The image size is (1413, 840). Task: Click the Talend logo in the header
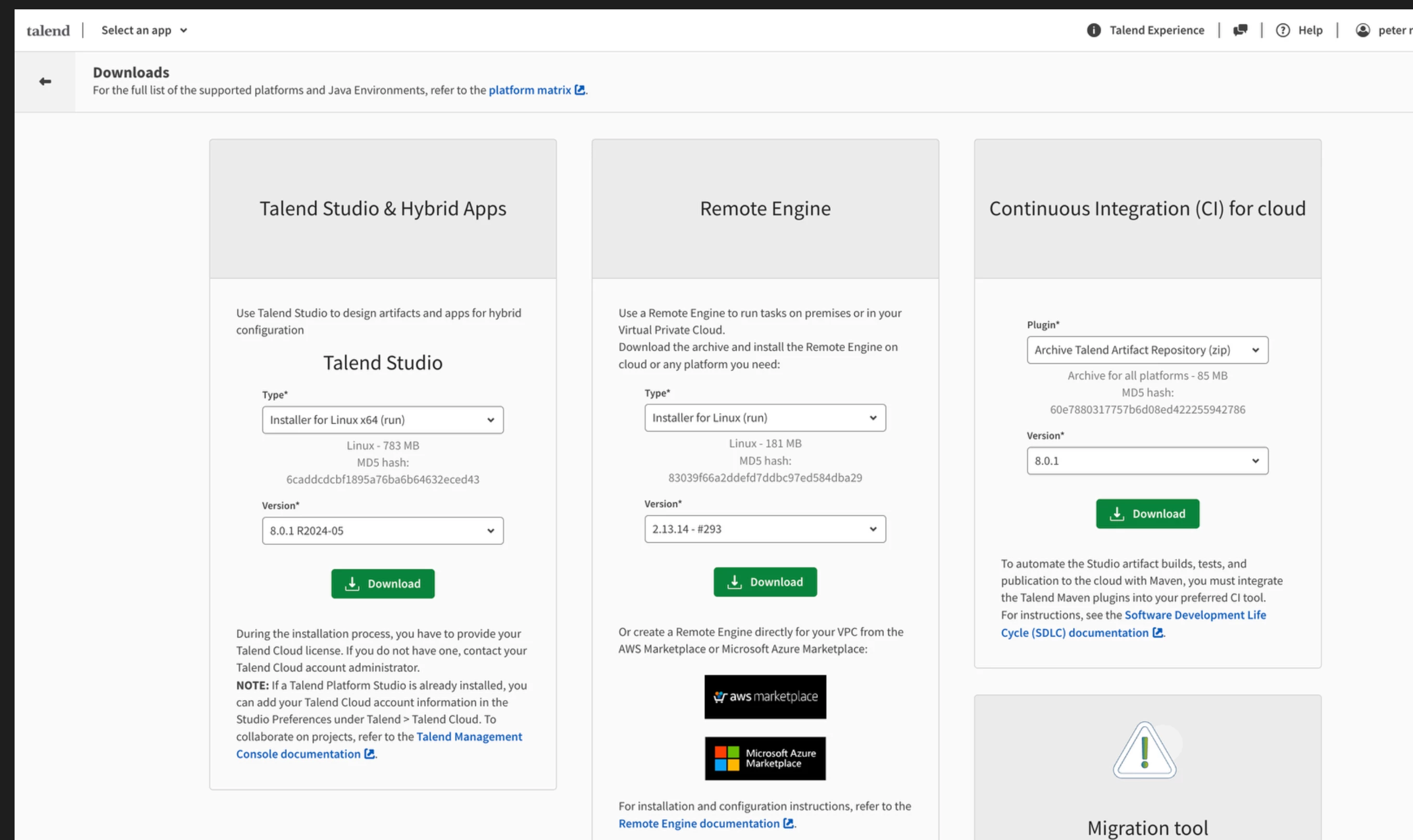(x=48, y=31)
